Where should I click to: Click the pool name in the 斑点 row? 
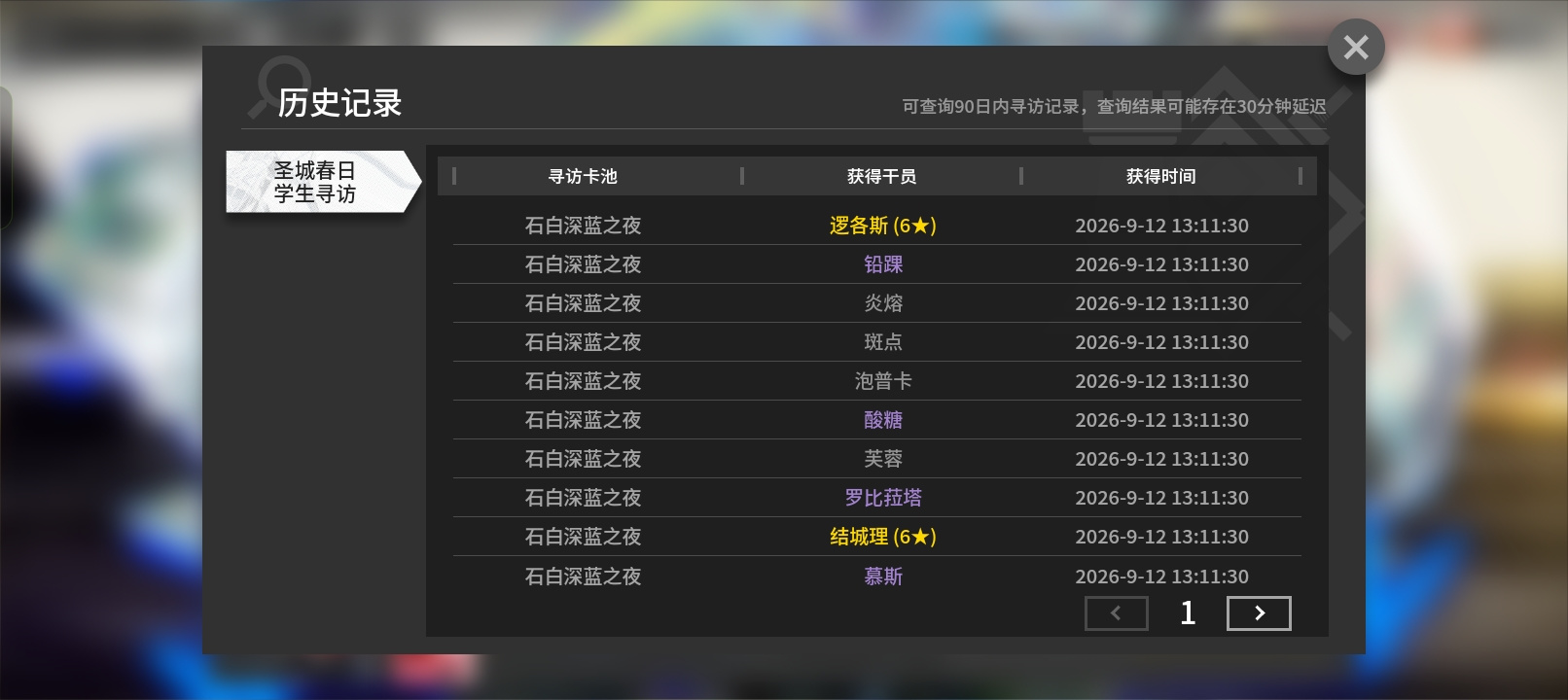584,342
